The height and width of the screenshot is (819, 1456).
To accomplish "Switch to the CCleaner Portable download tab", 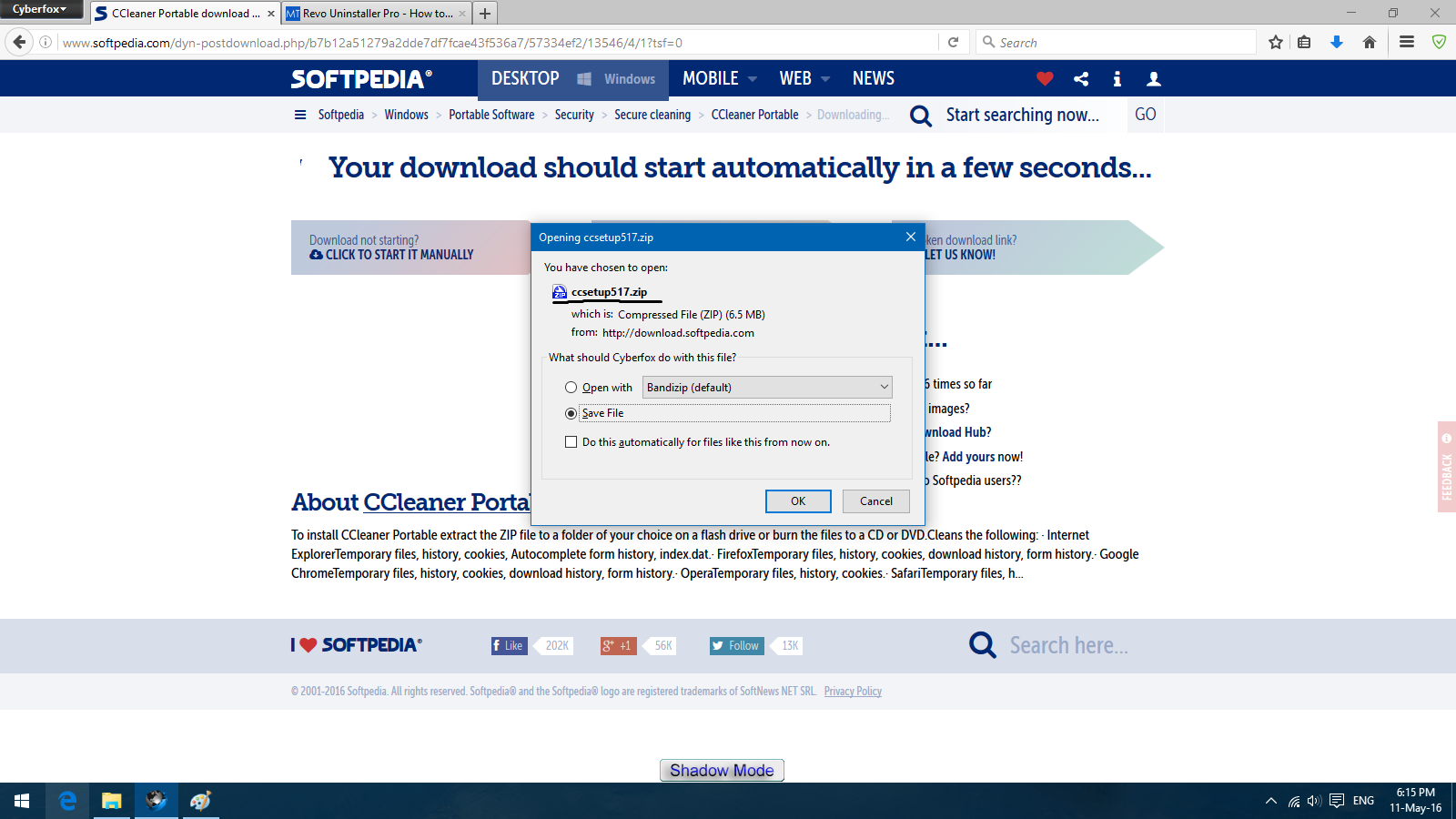I will pos(185,14).
